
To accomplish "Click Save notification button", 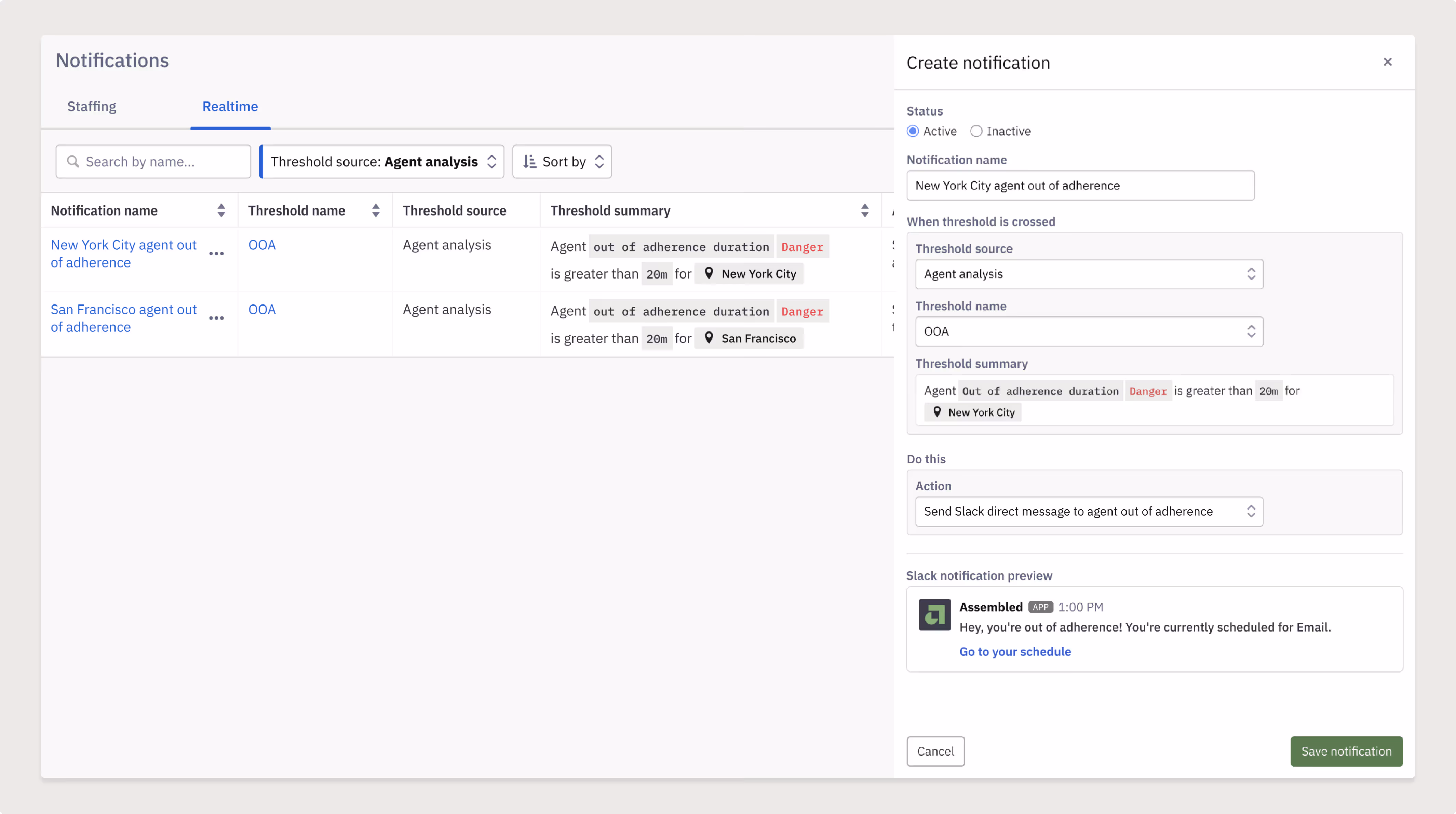I will pyautogui.click(x=1346, y=751).
